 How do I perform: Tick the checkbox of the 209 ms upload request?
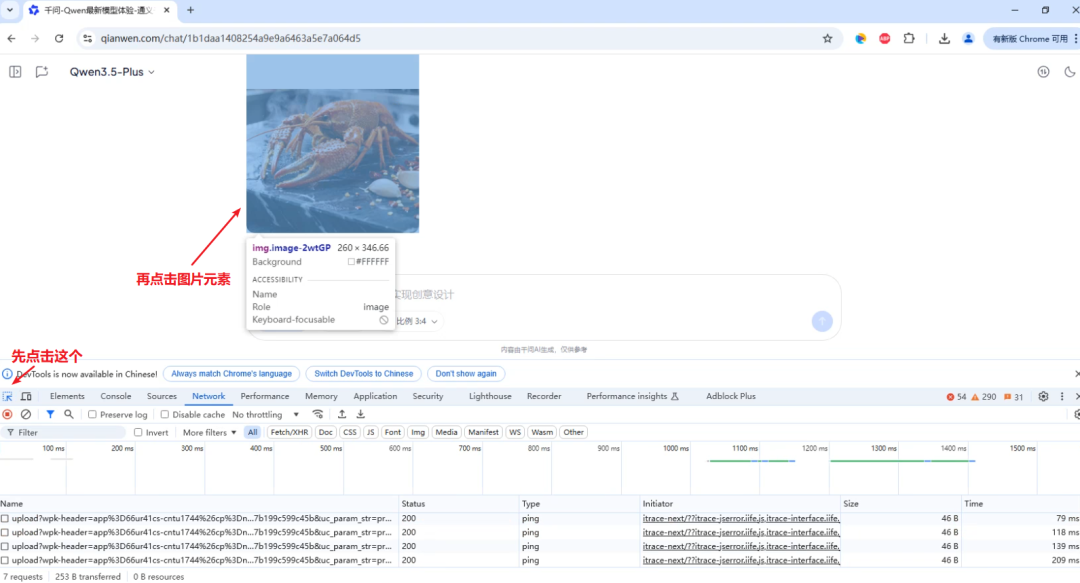[x=5, y=560]
